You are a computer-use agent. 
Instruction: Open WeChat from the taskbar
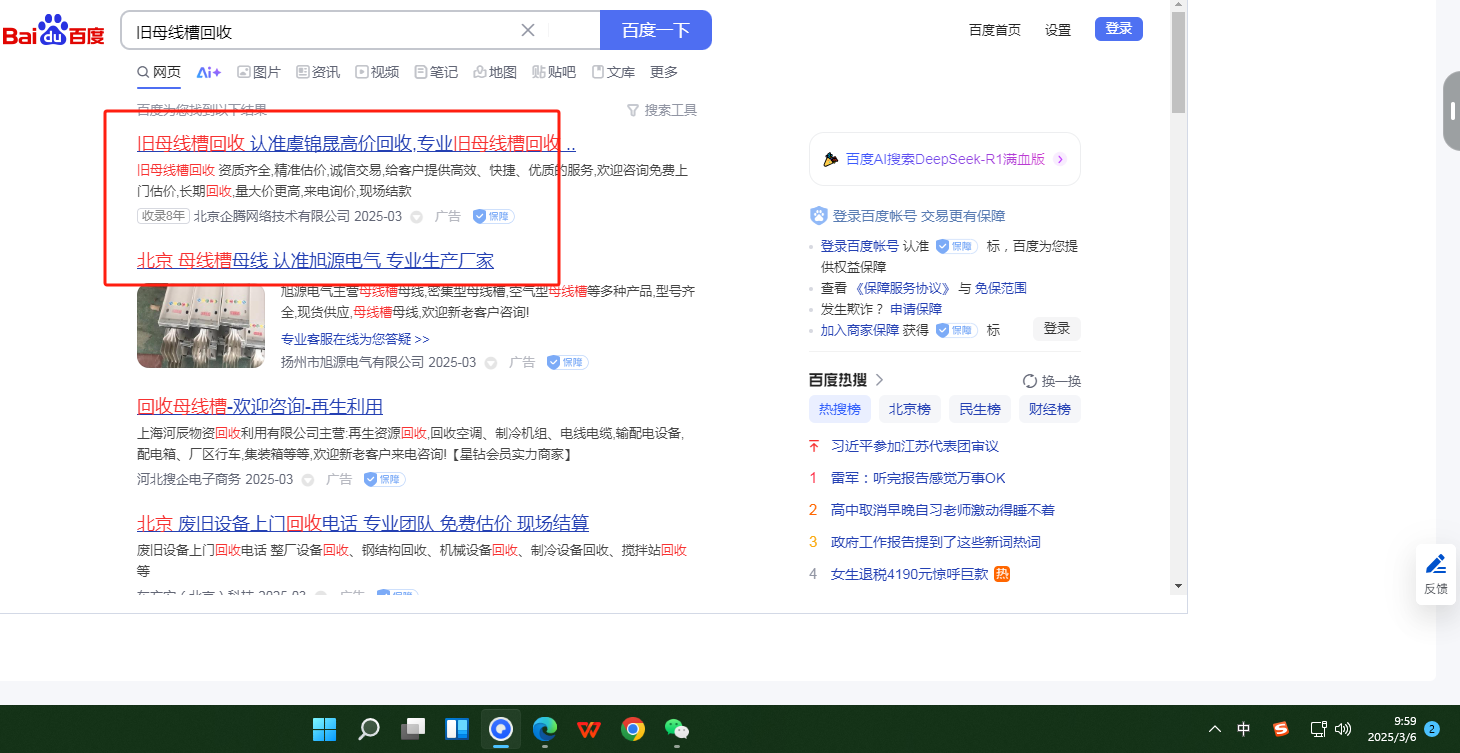[677, 729]
